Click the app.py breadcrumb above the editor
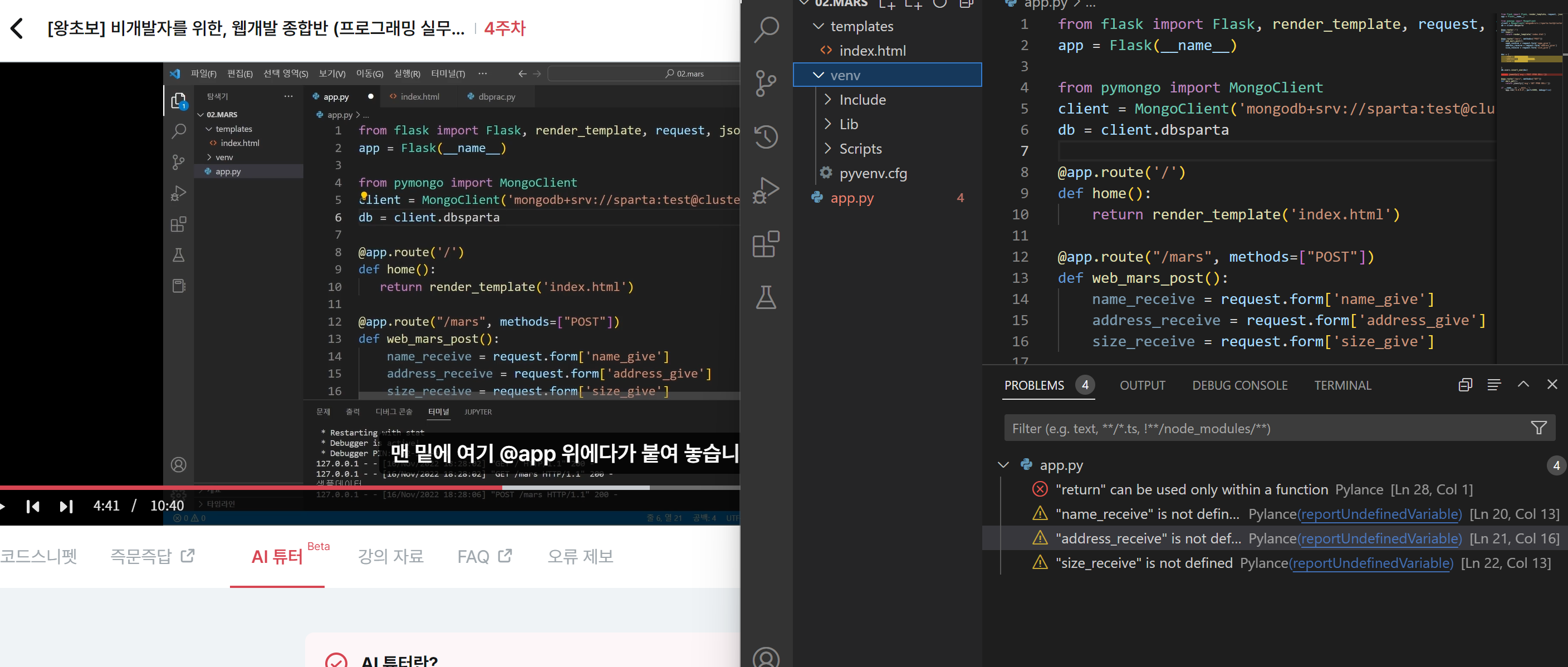This screenshot has height=667, width=1568. pyautogui.click(x=1045, y=4)
